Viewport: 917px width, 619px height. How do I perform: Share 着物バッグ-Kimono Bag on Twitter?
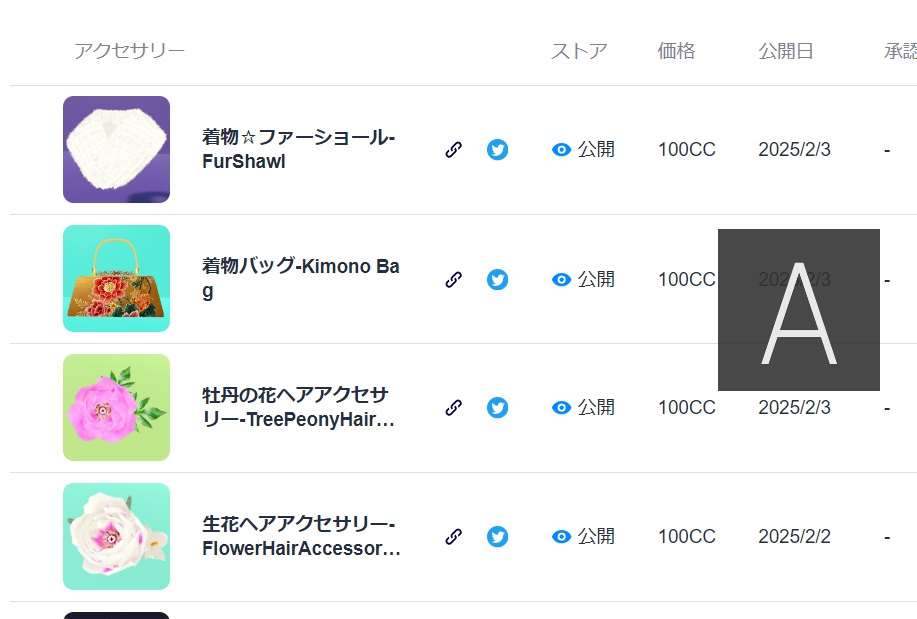497,280
